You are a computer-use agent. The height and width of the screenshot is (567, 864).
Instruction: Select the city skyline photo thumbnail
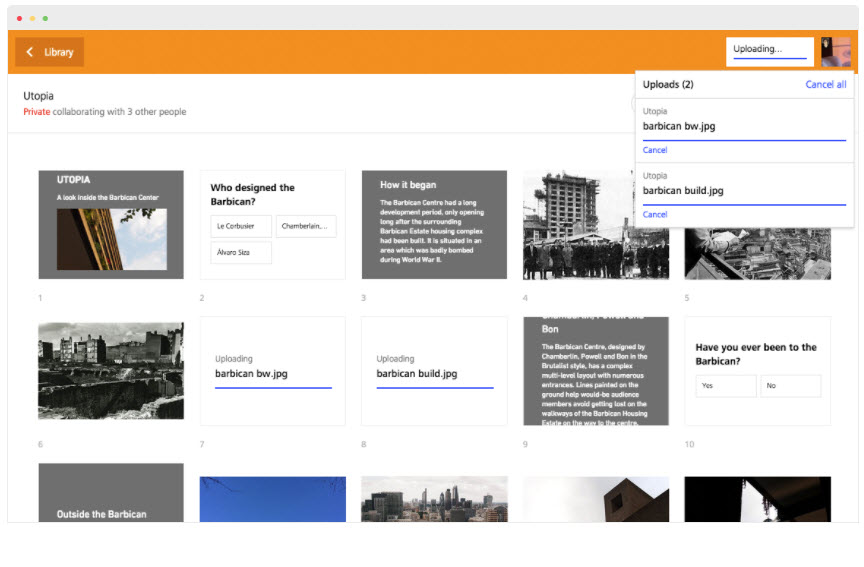(x=434, y=499)
